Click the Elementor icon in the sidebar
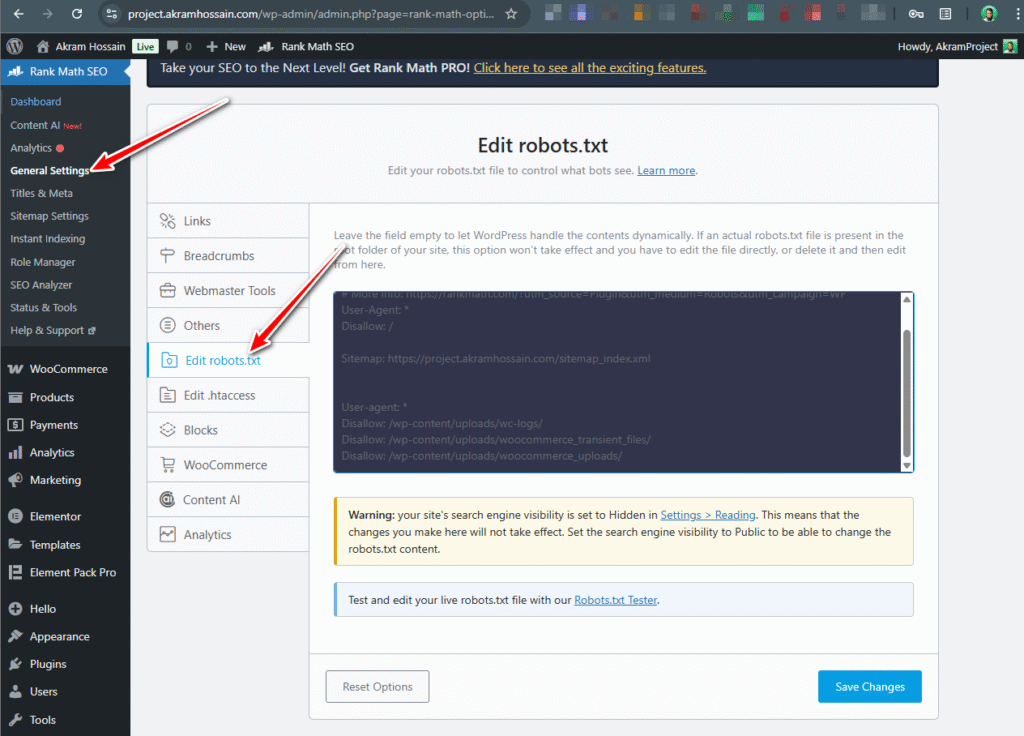The image size is (1024, 736). point(15,516)
